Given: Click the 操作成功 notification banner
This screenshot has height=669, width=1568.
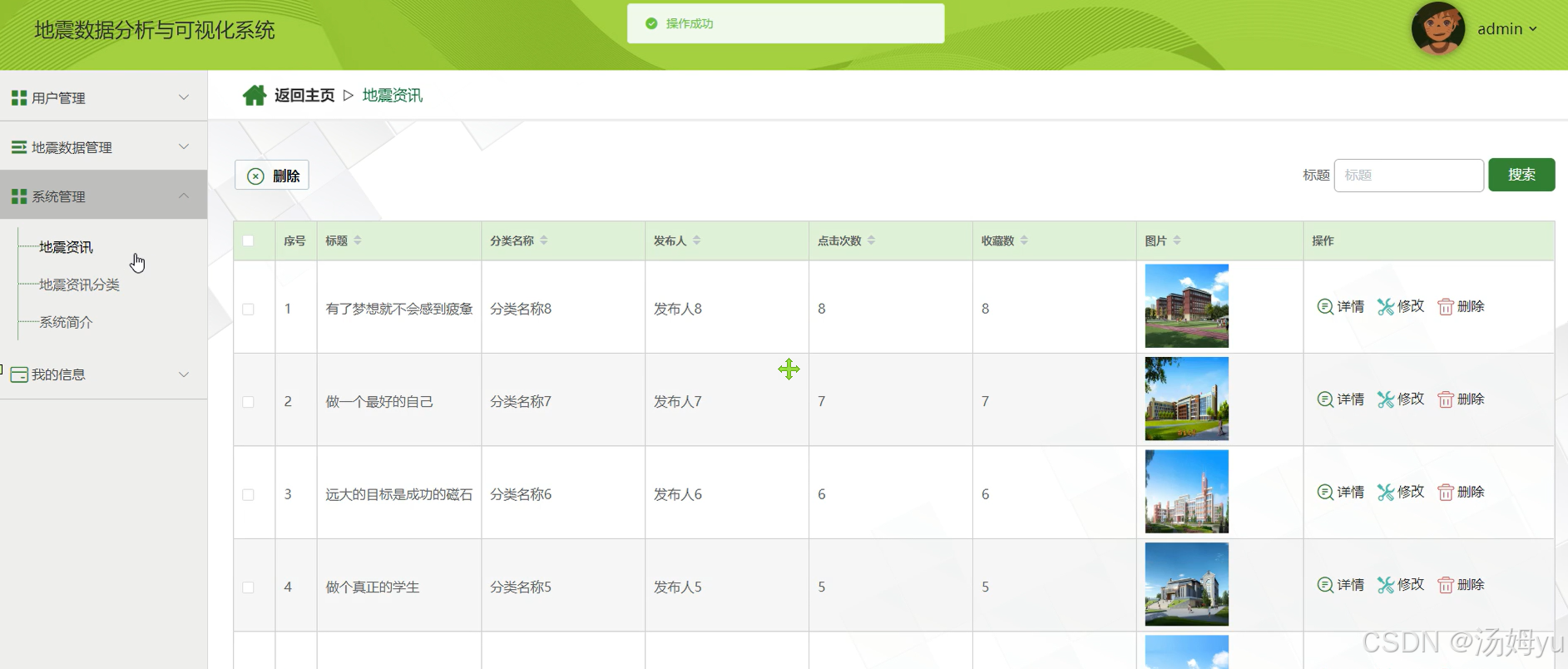Looking at the screenshot, I should [x=785, y=23].
